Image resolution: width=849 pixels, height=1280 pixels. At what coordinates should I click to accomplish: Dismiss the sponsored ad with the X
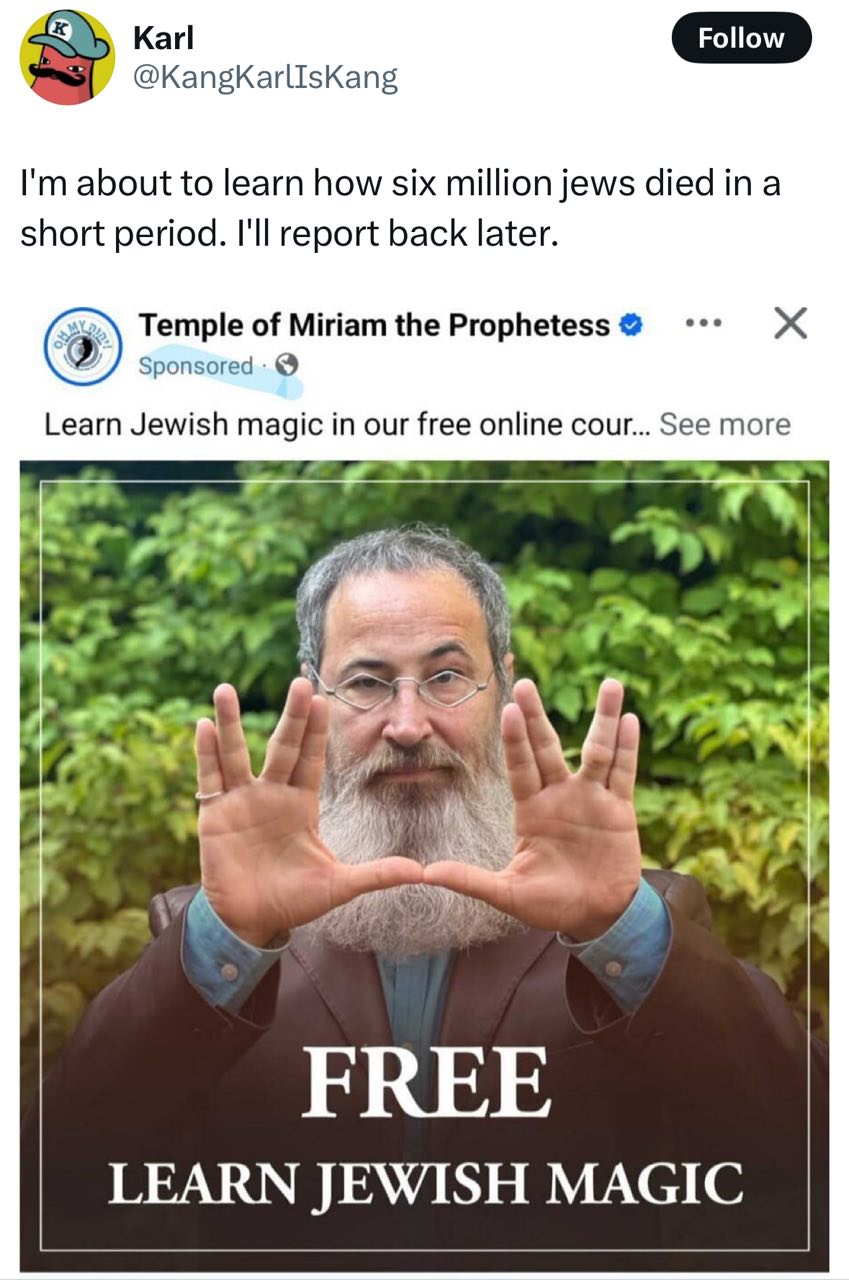pos(790,324)
